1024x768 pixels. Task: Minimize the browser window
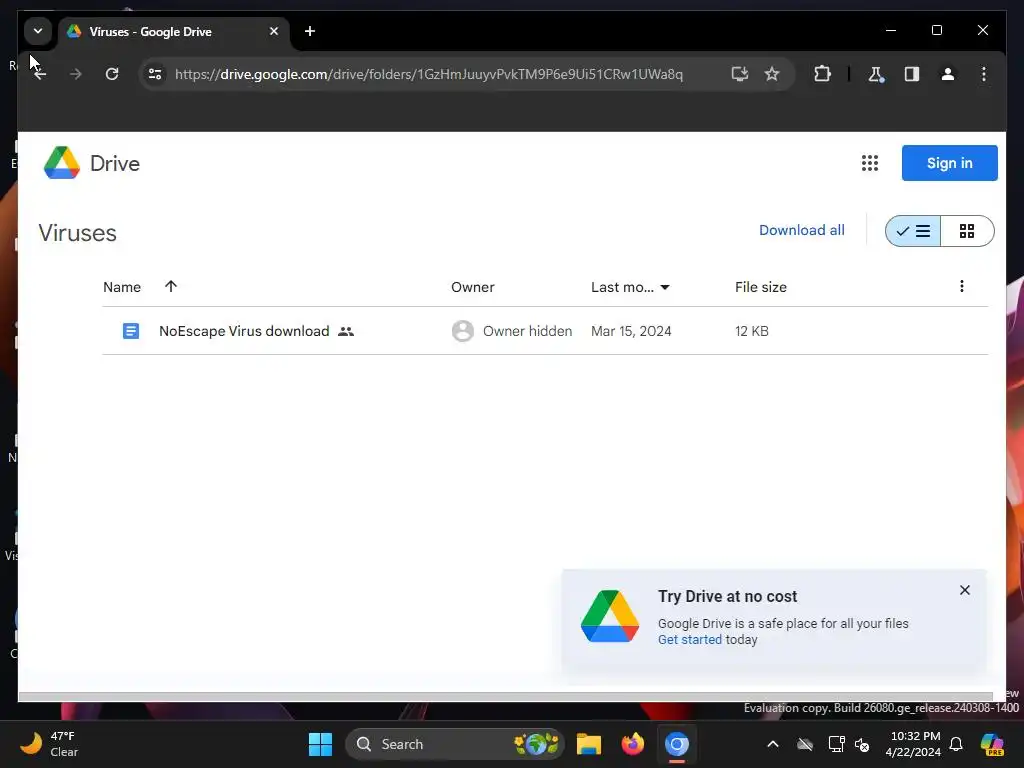pyautogui.click(x=891, y=30)
